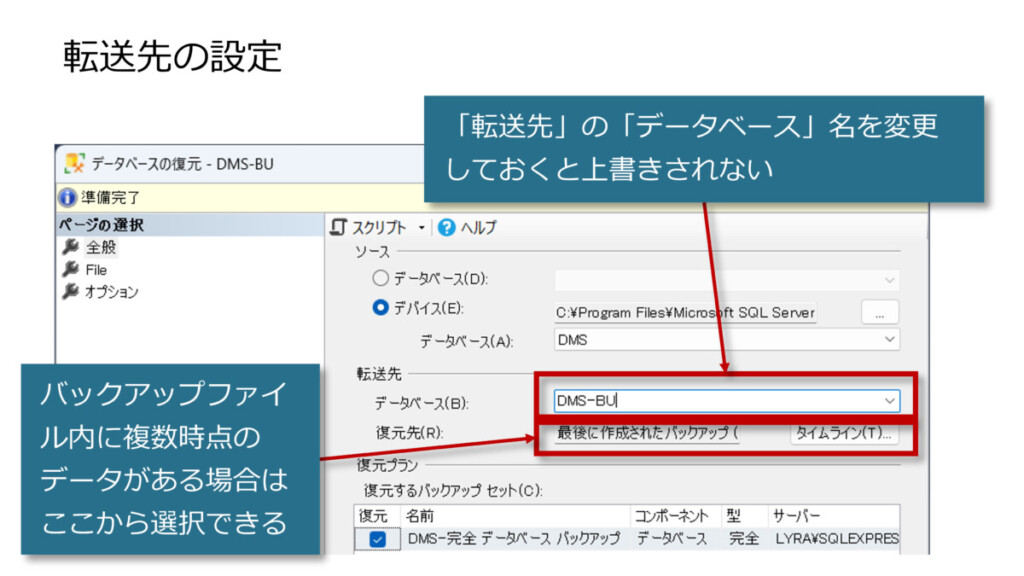
Task: Open the オプション page in the page list
Action: coord(111,292)
